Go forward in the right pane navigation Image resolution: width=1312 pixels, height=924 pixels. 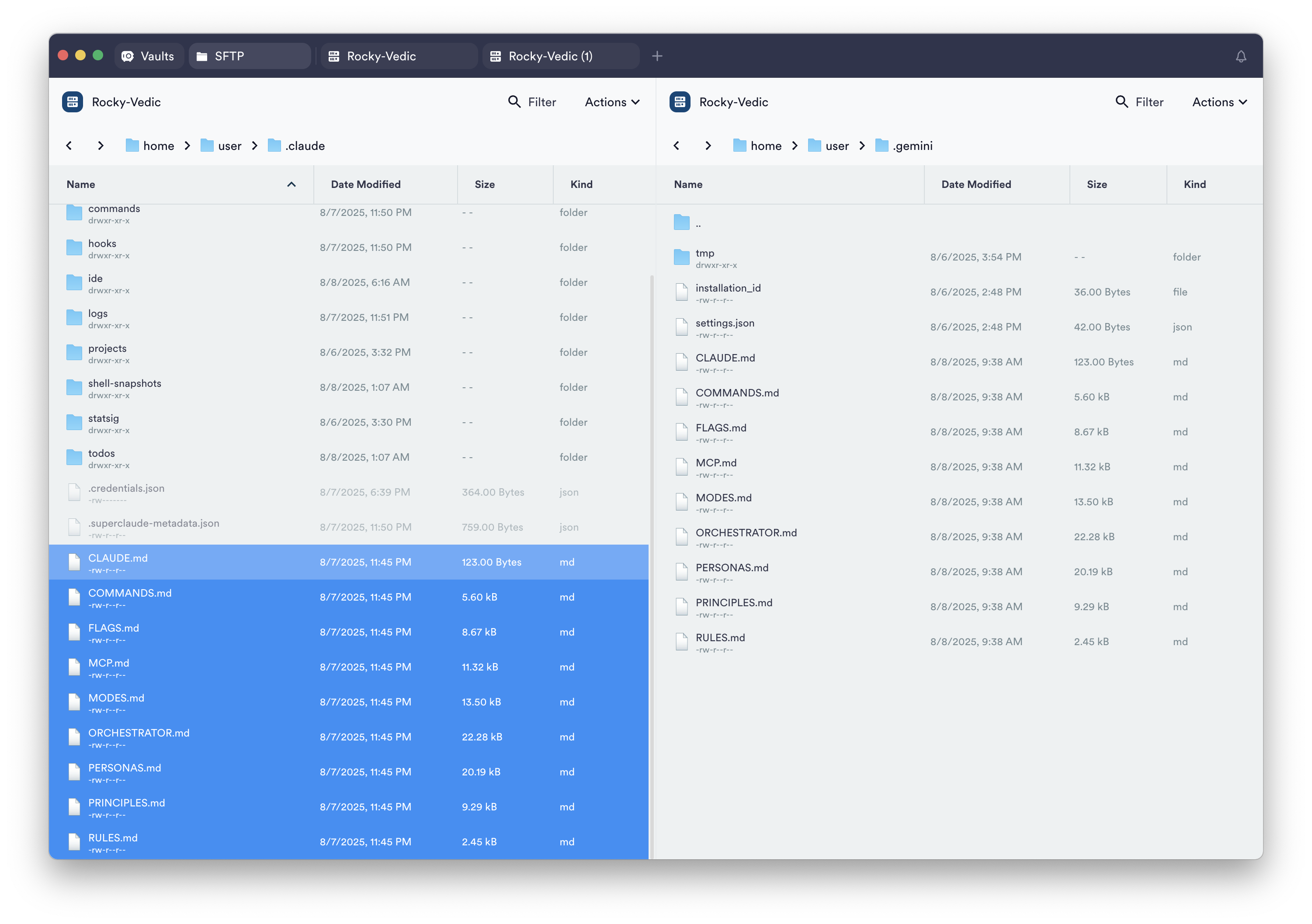[x=708, y=146]
